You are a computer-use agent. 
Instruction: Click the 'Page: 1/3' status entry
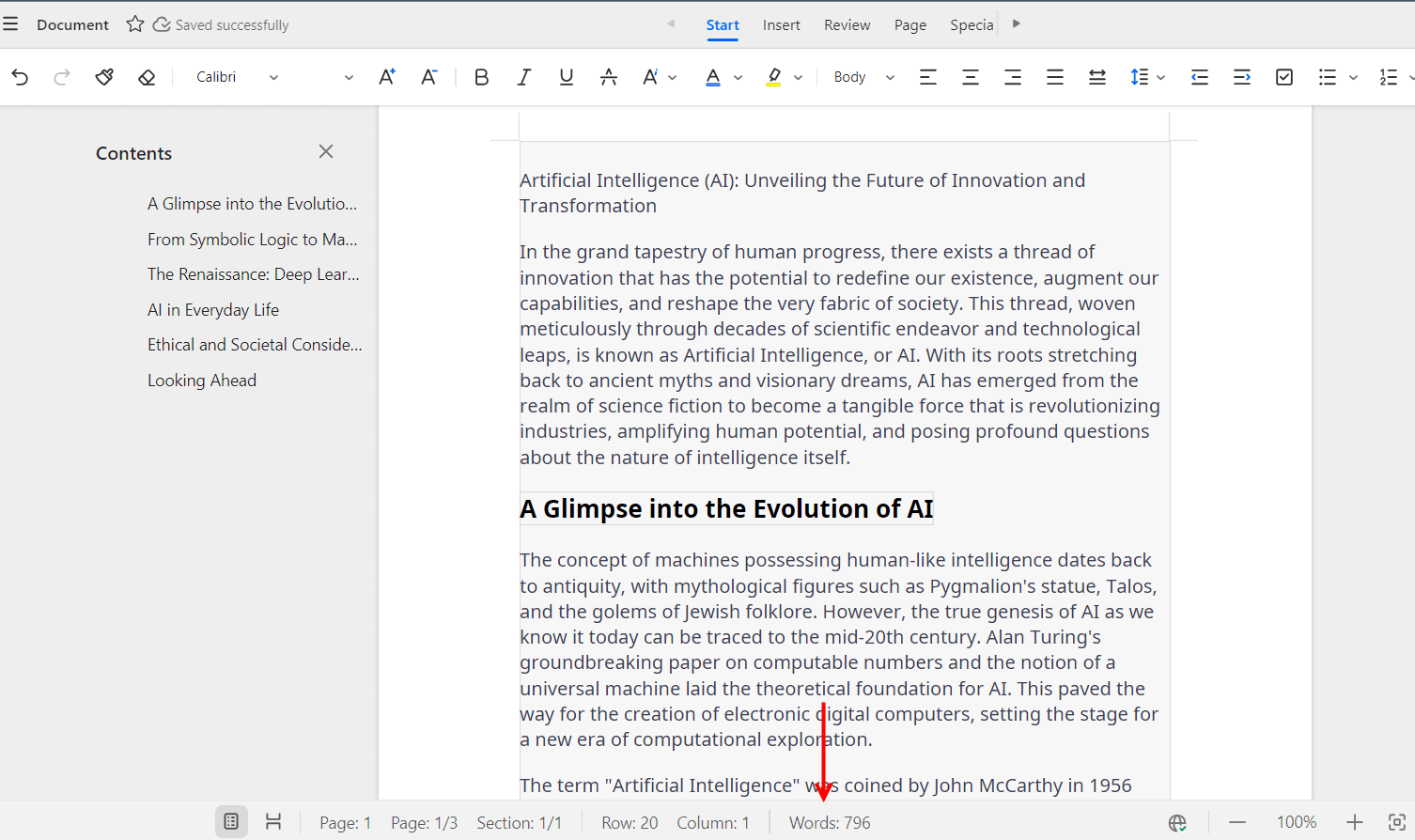tap(424, 823)
